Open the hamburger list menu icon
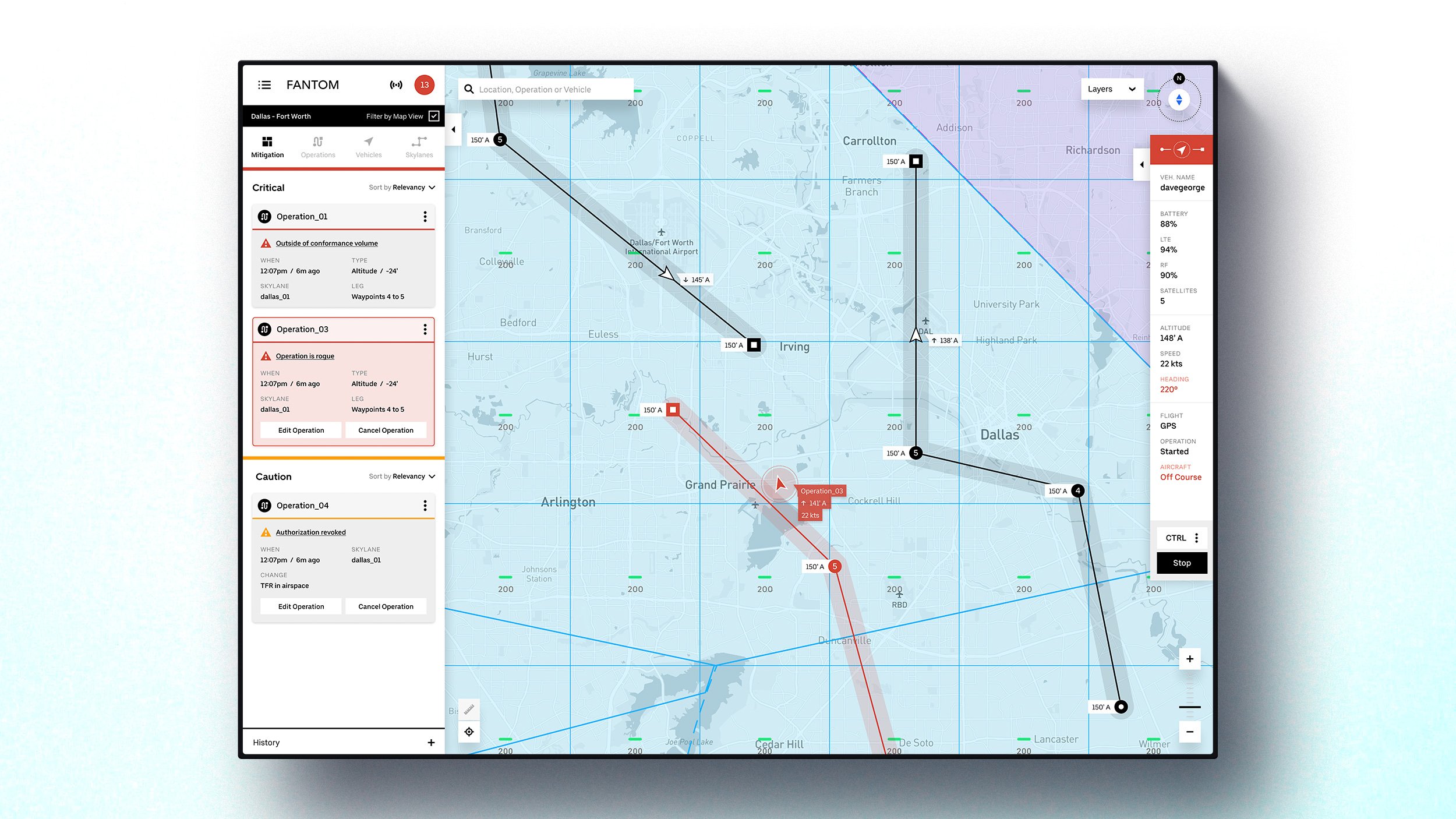Screen dimensions: 1456x819 tap(264, 85)
